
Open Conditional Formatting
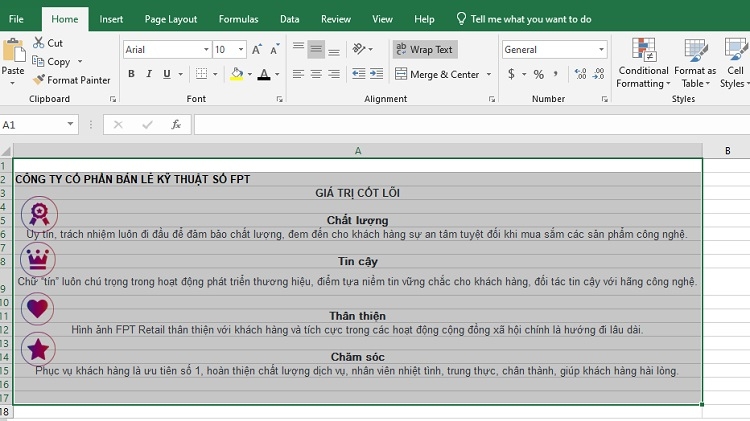click(643, 63)
